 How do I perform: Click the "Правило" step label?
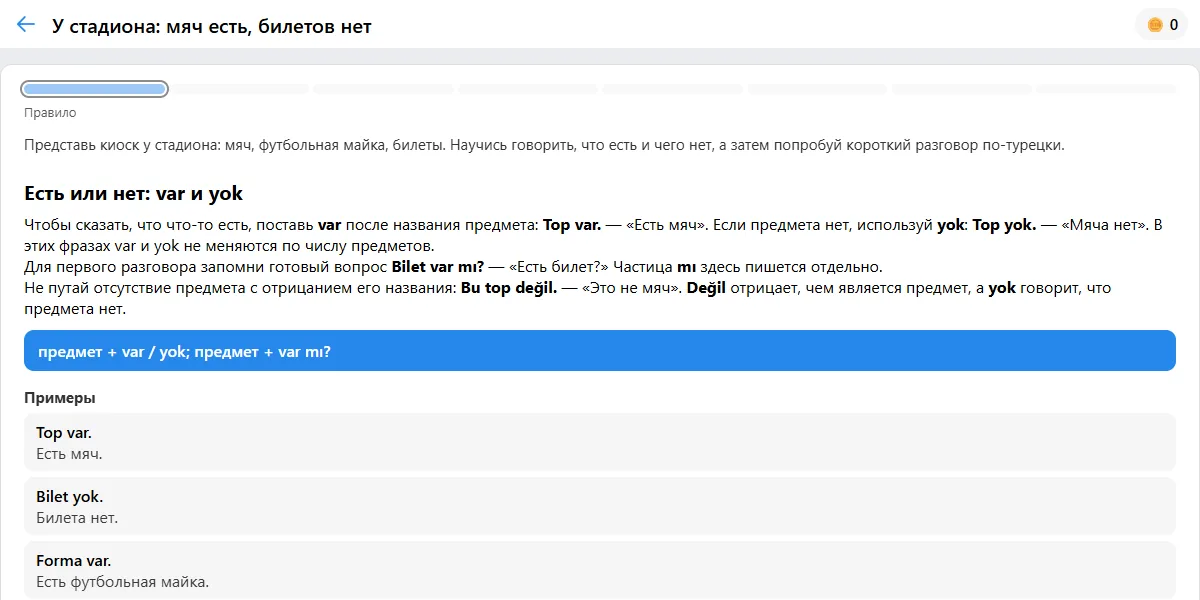[50, 113]
